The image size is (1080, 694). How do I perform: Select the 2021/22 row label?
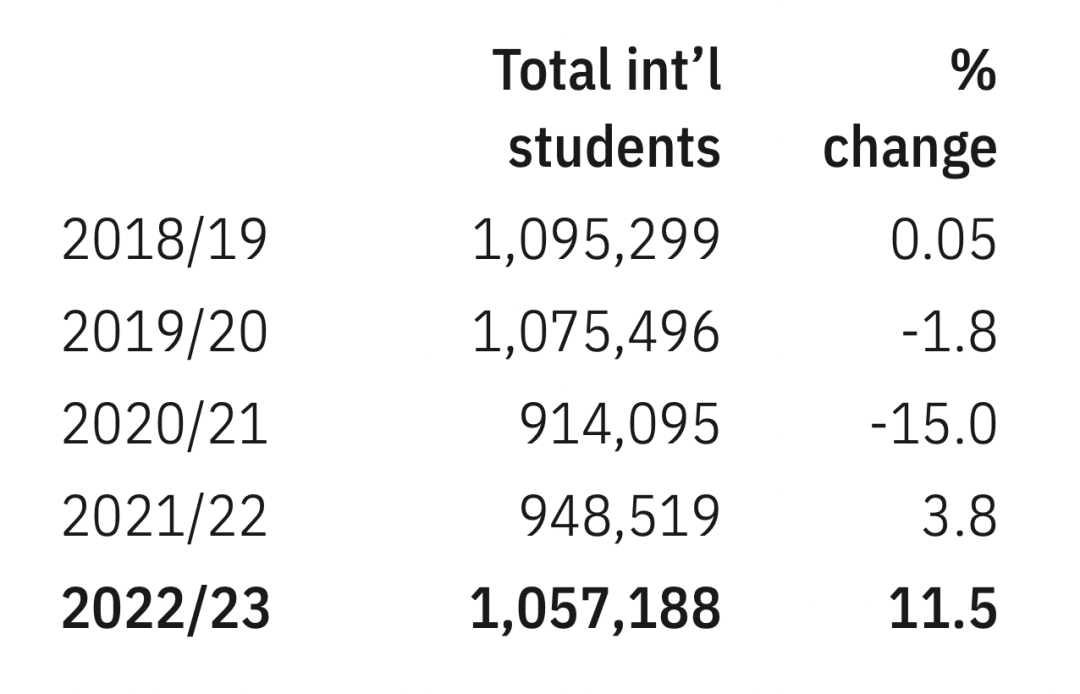coord(164,516)
